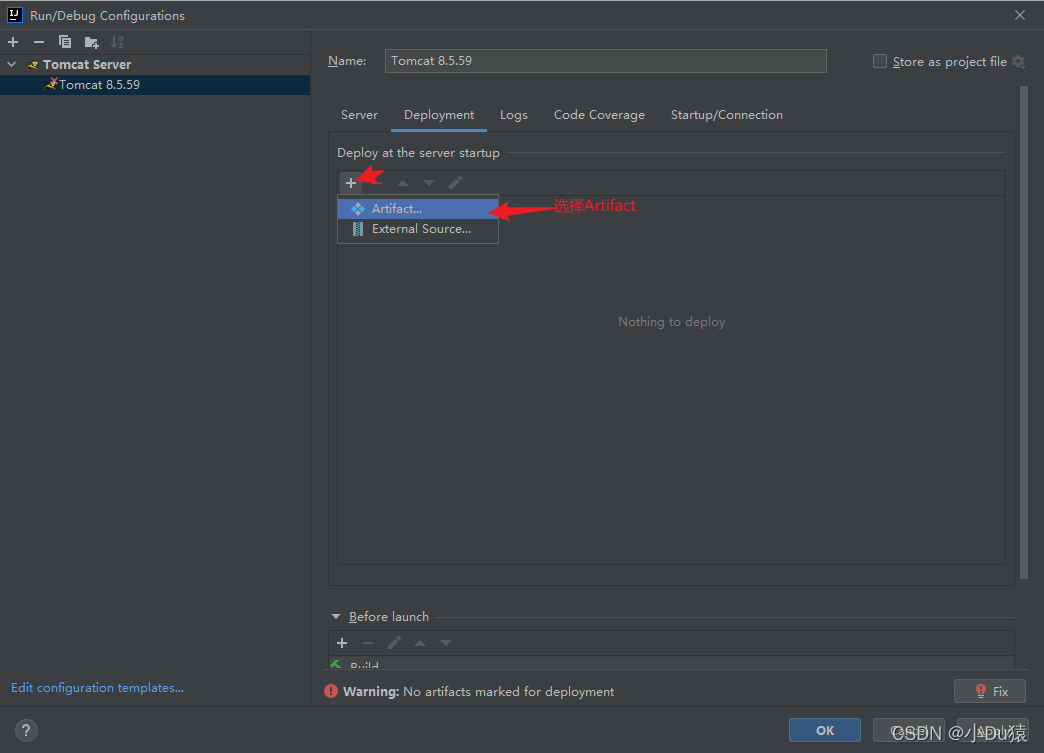Choose External Source... from the popup menu
The height and width of the screenshot is (753, 1044).
pos(418,229)
